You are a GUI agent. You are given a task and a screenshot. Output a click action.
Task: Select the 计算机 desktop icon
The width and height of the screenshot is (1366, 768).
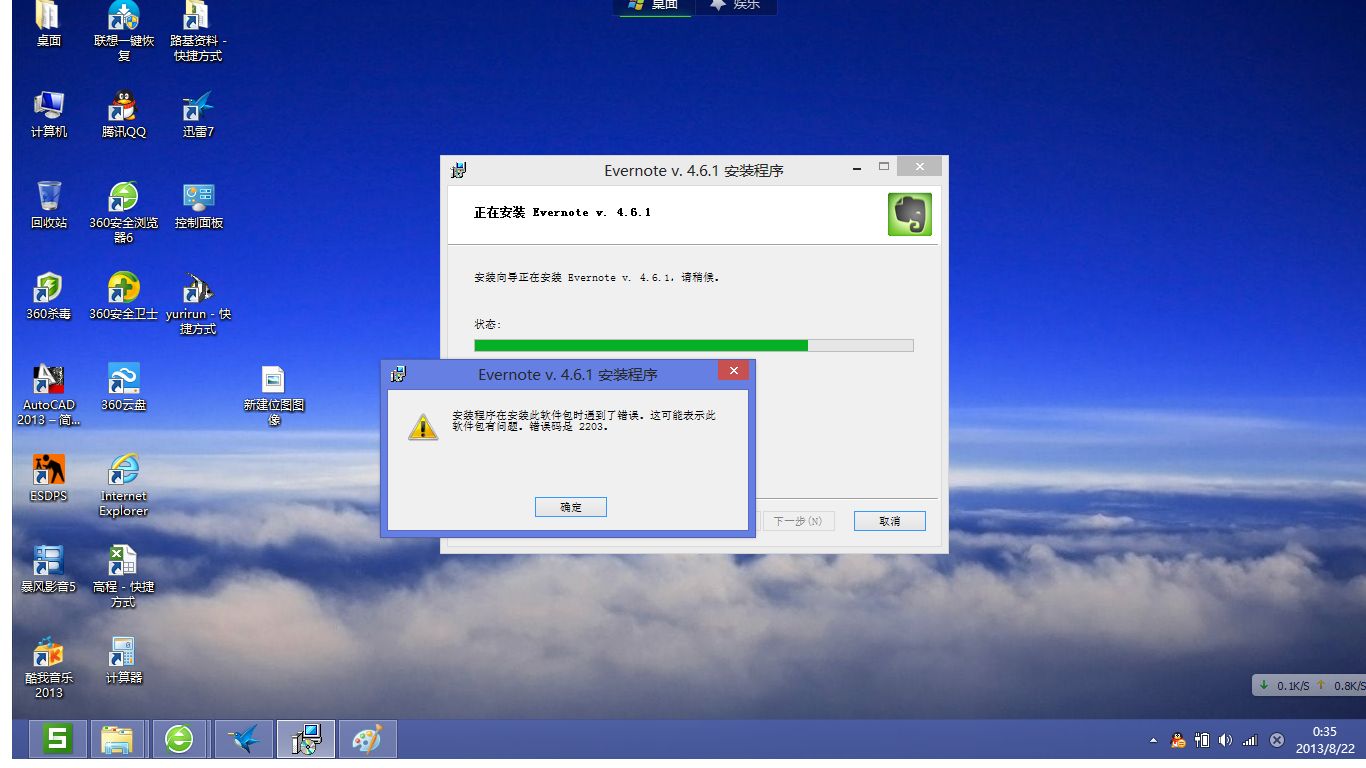(x=49, y=114)
